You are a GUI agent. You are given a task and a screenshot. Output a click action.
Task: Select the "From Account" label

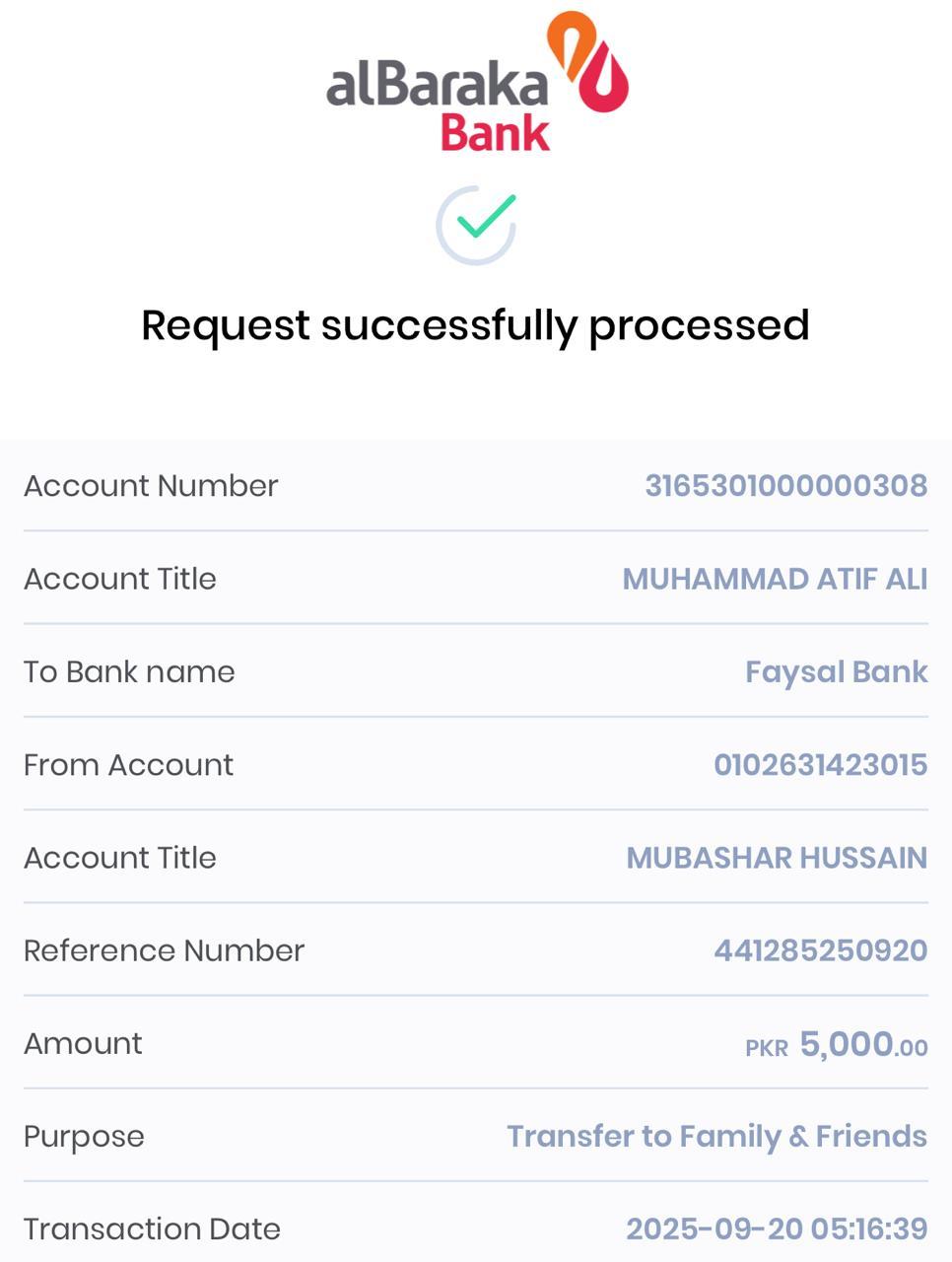(128, 765)
